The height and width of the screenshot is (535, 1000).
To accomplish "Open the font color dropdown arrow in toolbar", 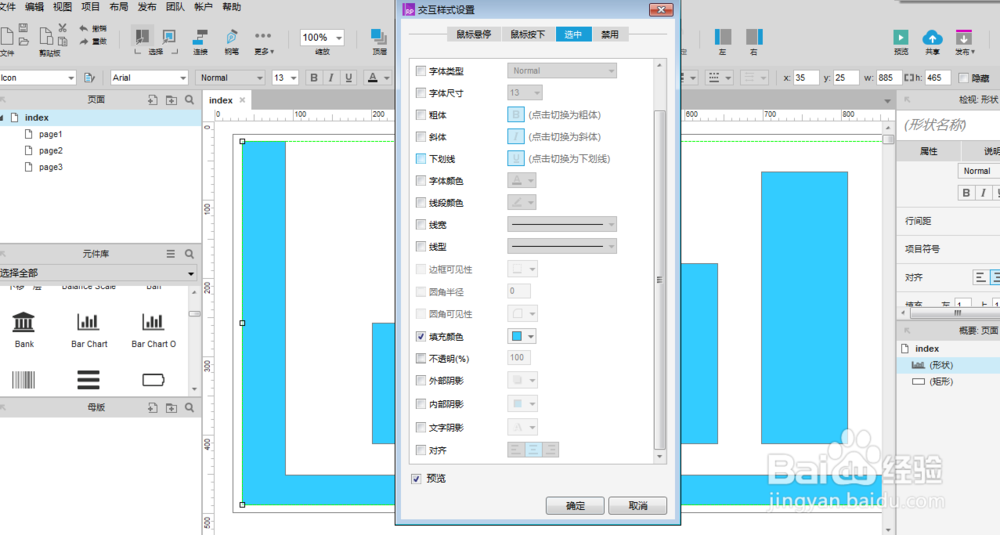I will pos(386,78).
